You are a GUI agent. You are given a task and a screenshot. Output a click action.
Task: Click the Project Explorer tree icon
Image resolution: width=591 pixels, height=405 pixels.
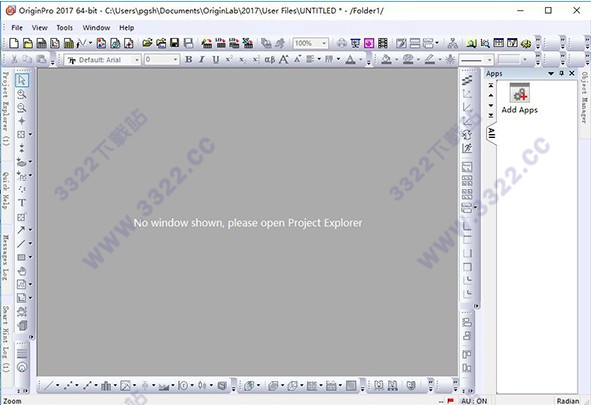point(453,43)
